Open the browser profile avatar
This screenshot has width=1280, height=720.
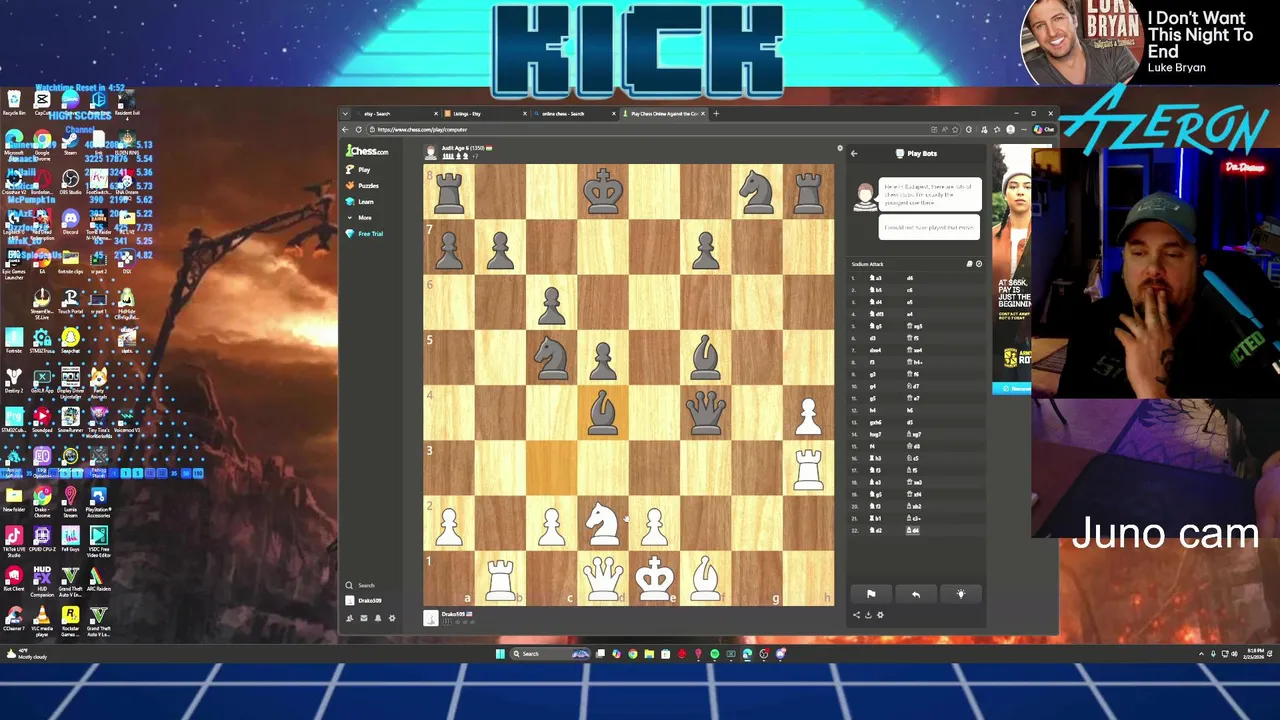[1010, 129]
